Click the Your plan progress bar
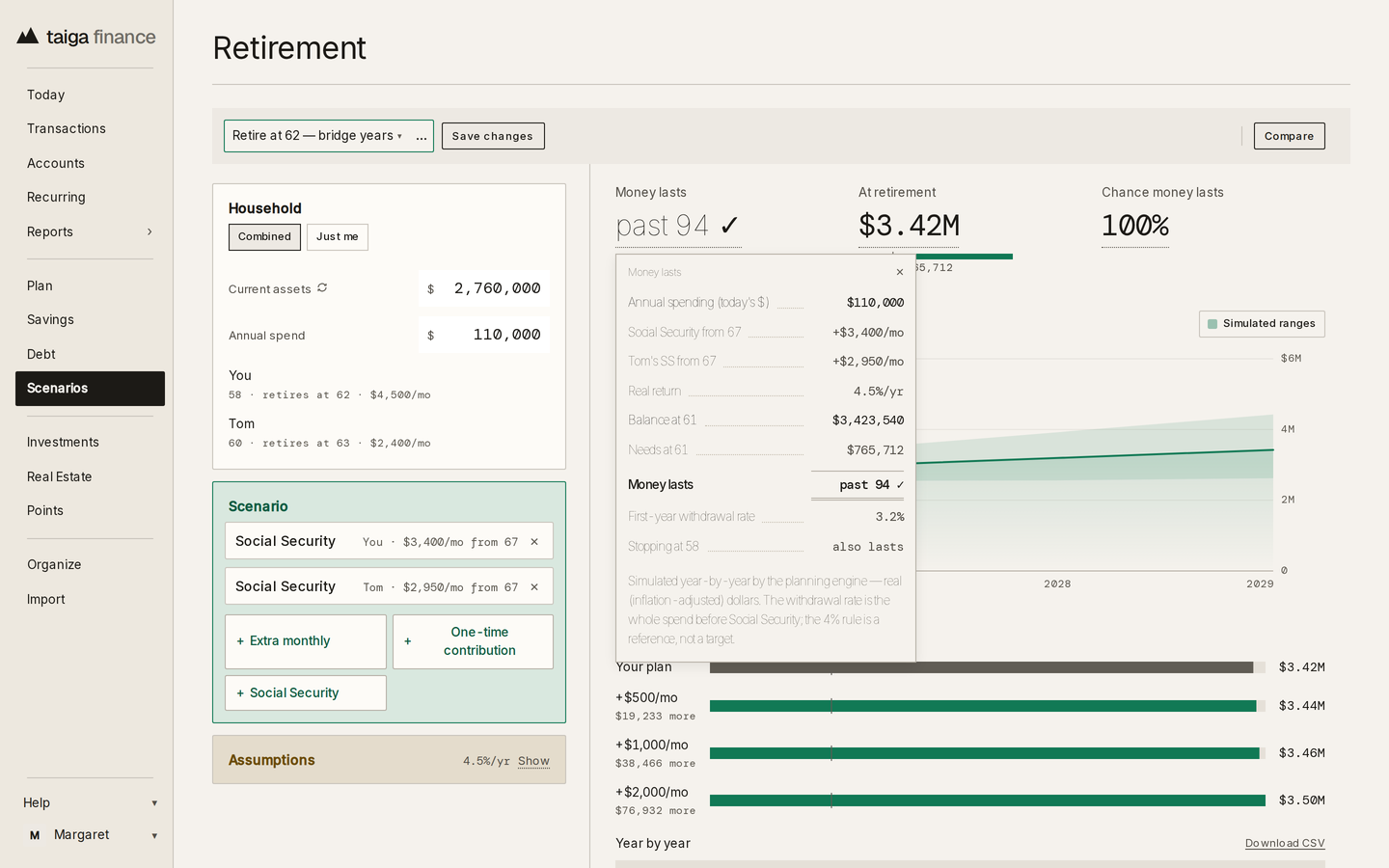This screenshot has width=1389, height=868. [988, 667]
